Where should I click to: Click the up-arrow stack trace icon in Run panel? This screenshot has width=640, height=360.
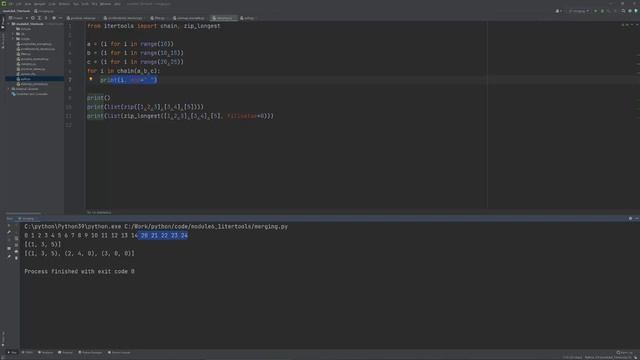coord(16,225)
